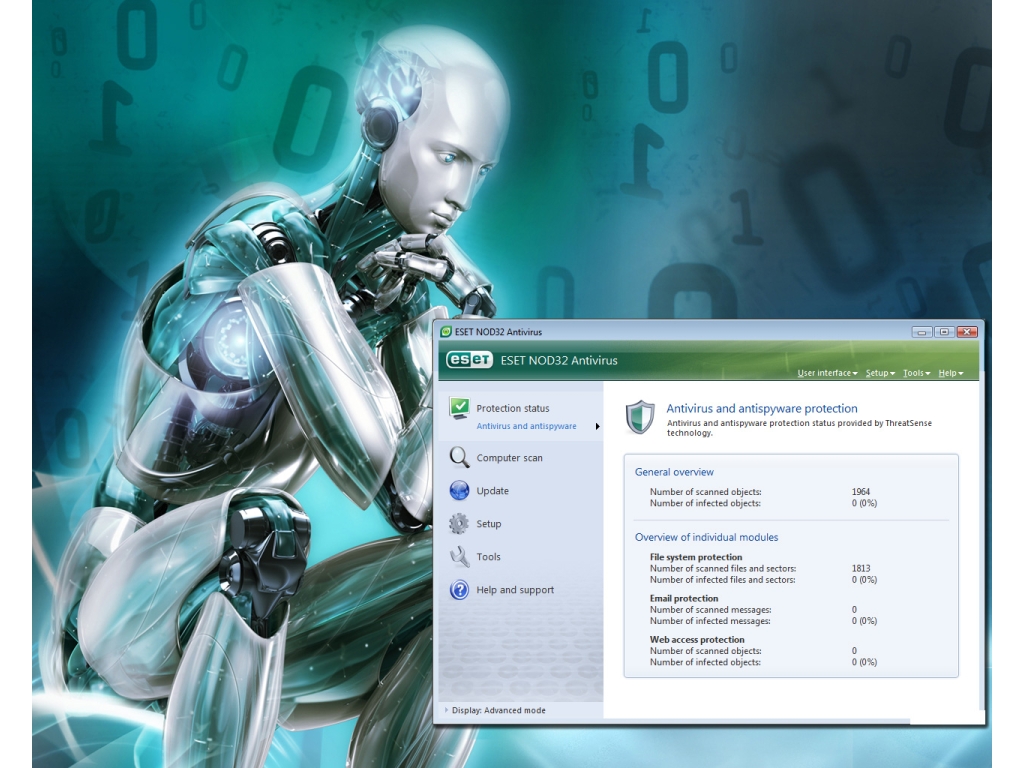Click the Computer scan magnifier icon
Screen dimensions: 1024x768
click(460, 458)
